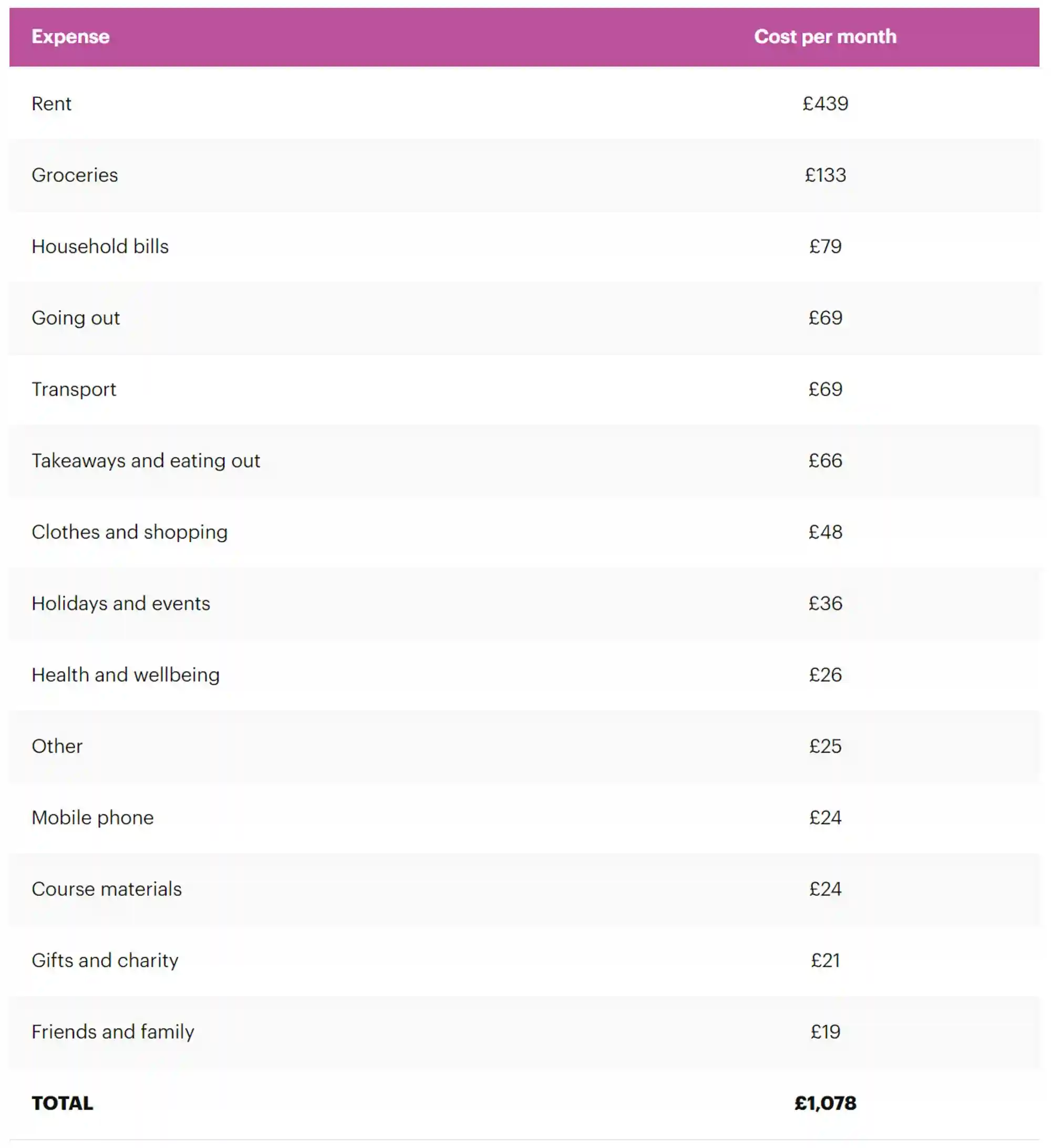
Task: Click the Cost per month header
Action: 825,36
